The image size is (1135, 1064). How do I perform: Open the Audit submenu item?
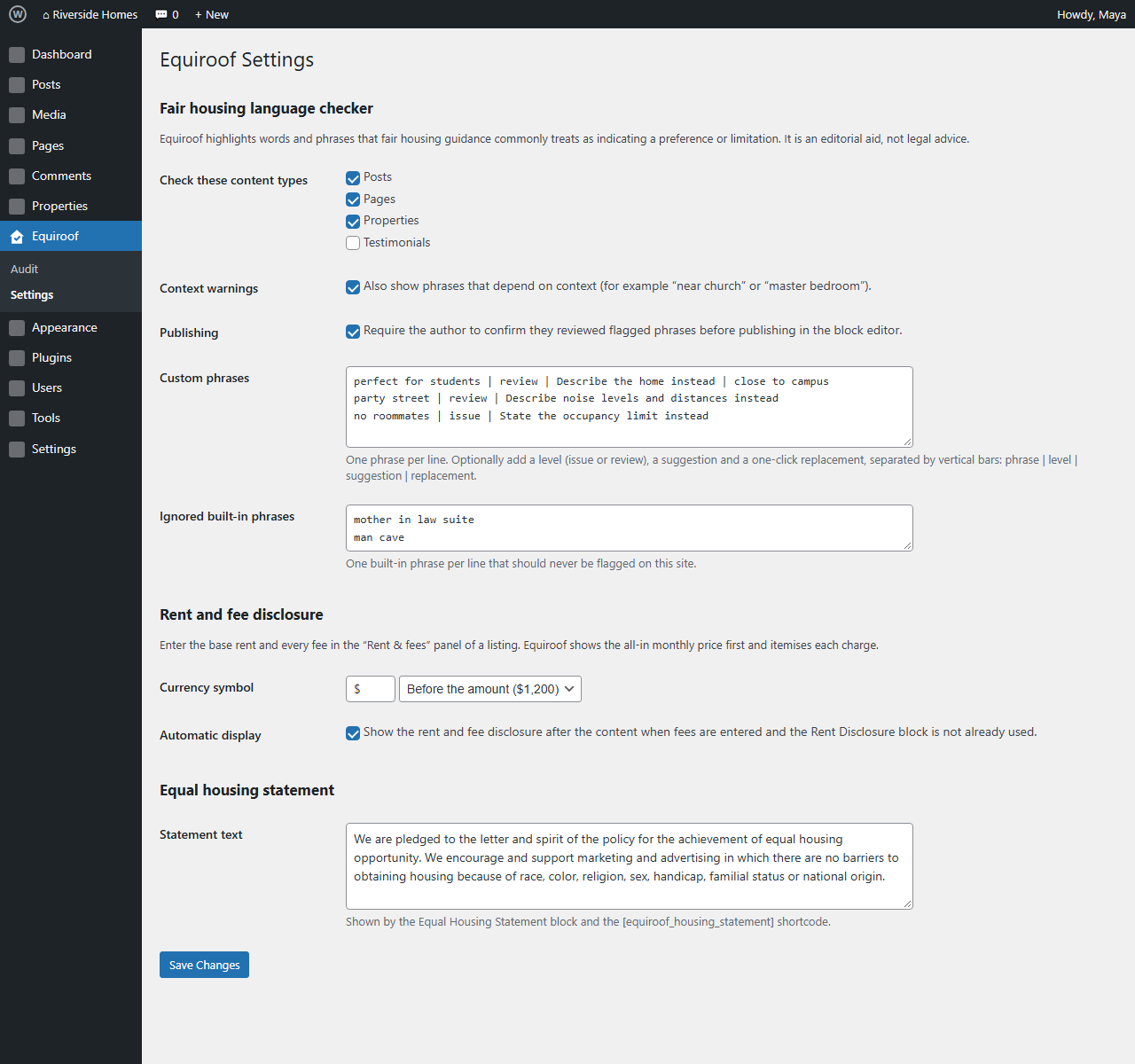[x=71, y=269]
